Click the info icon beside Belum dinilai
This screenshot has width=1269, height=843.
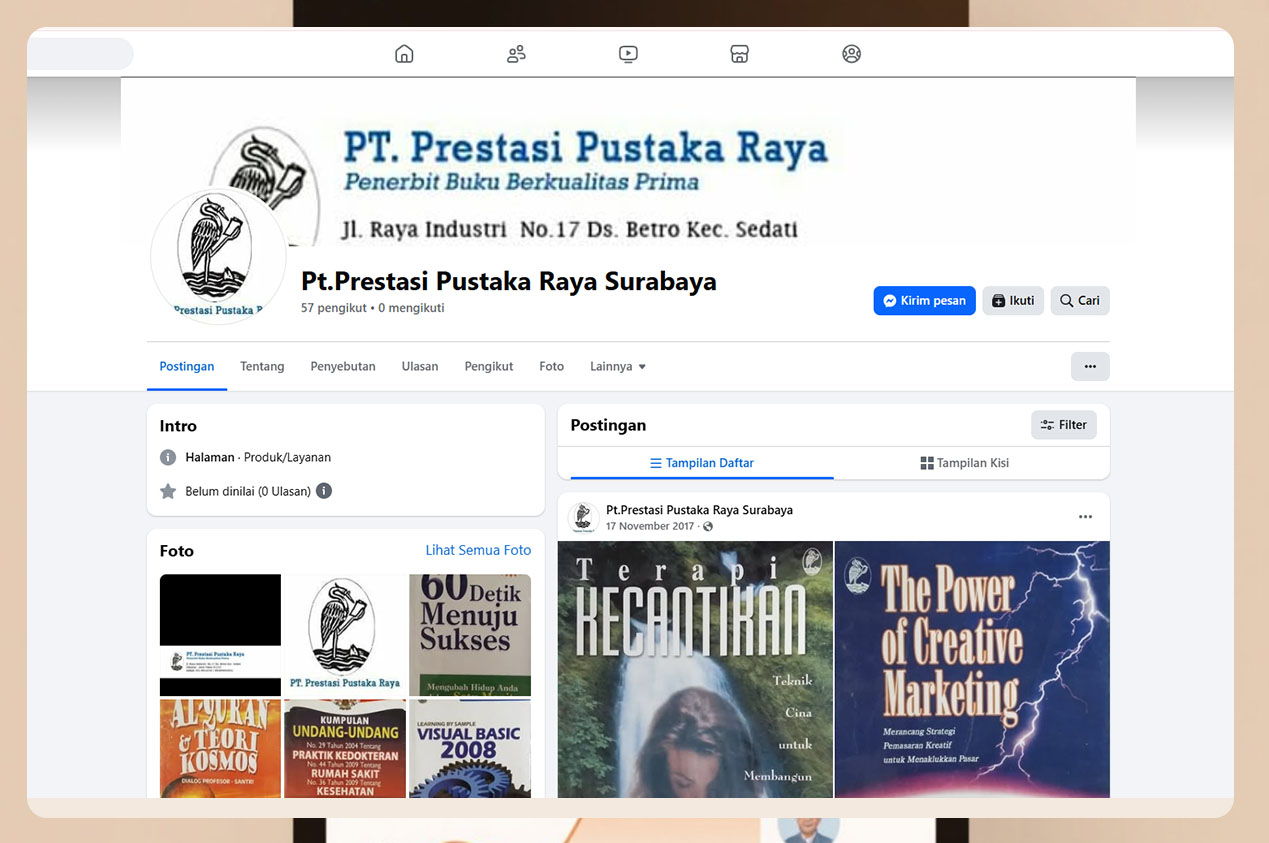pos(324,491)
